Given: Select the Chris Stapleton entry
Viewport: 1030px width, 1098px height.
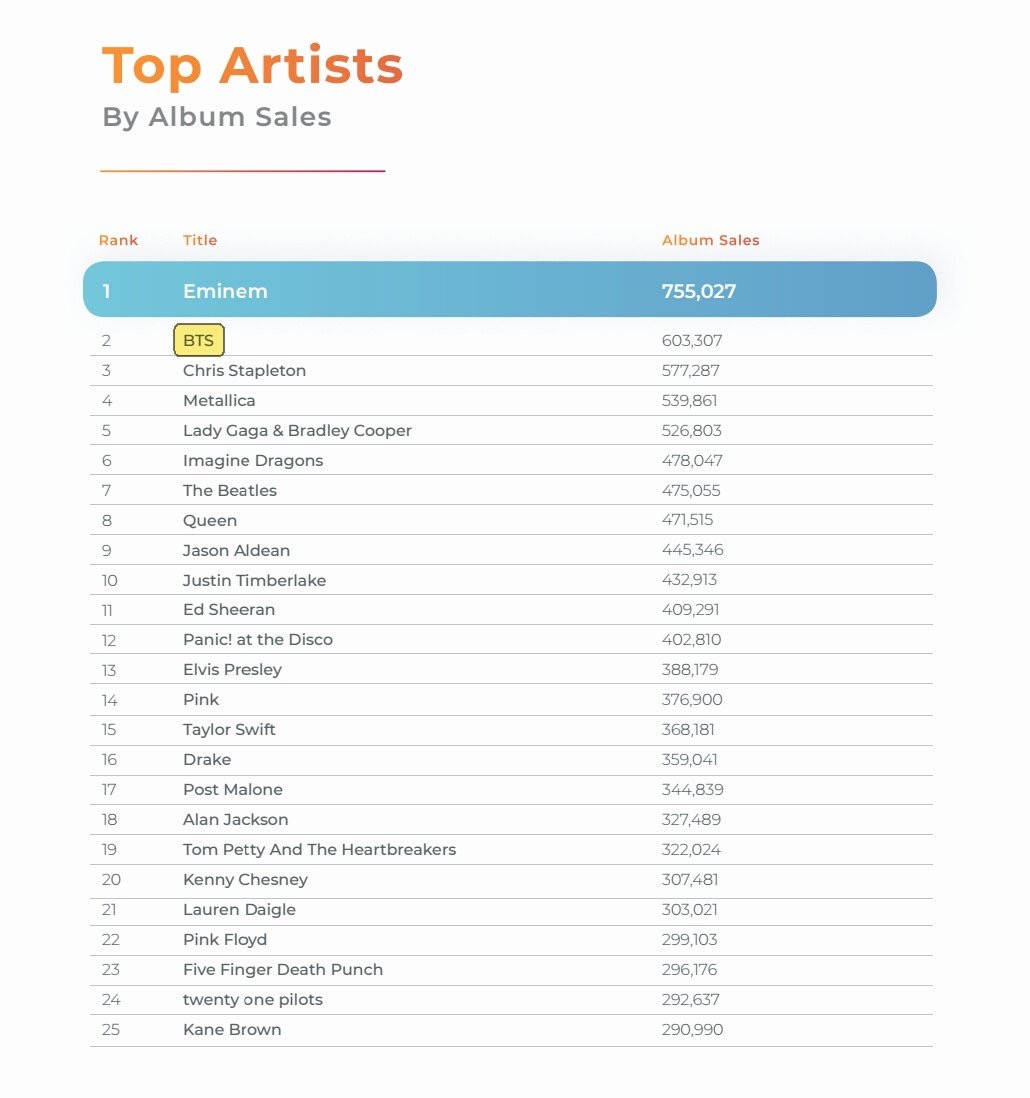Looking at the screenshot, I should pyautogui.click(x=244, y=370).
